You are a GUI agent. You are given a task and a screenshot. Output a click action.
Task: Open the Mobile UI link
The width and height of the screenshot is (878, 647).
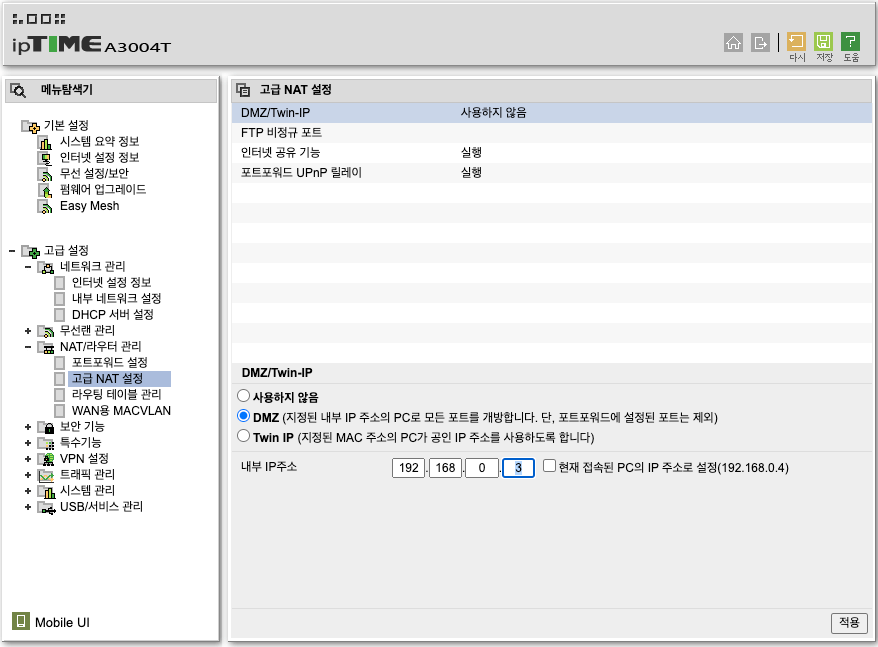(x=62, y=622)
